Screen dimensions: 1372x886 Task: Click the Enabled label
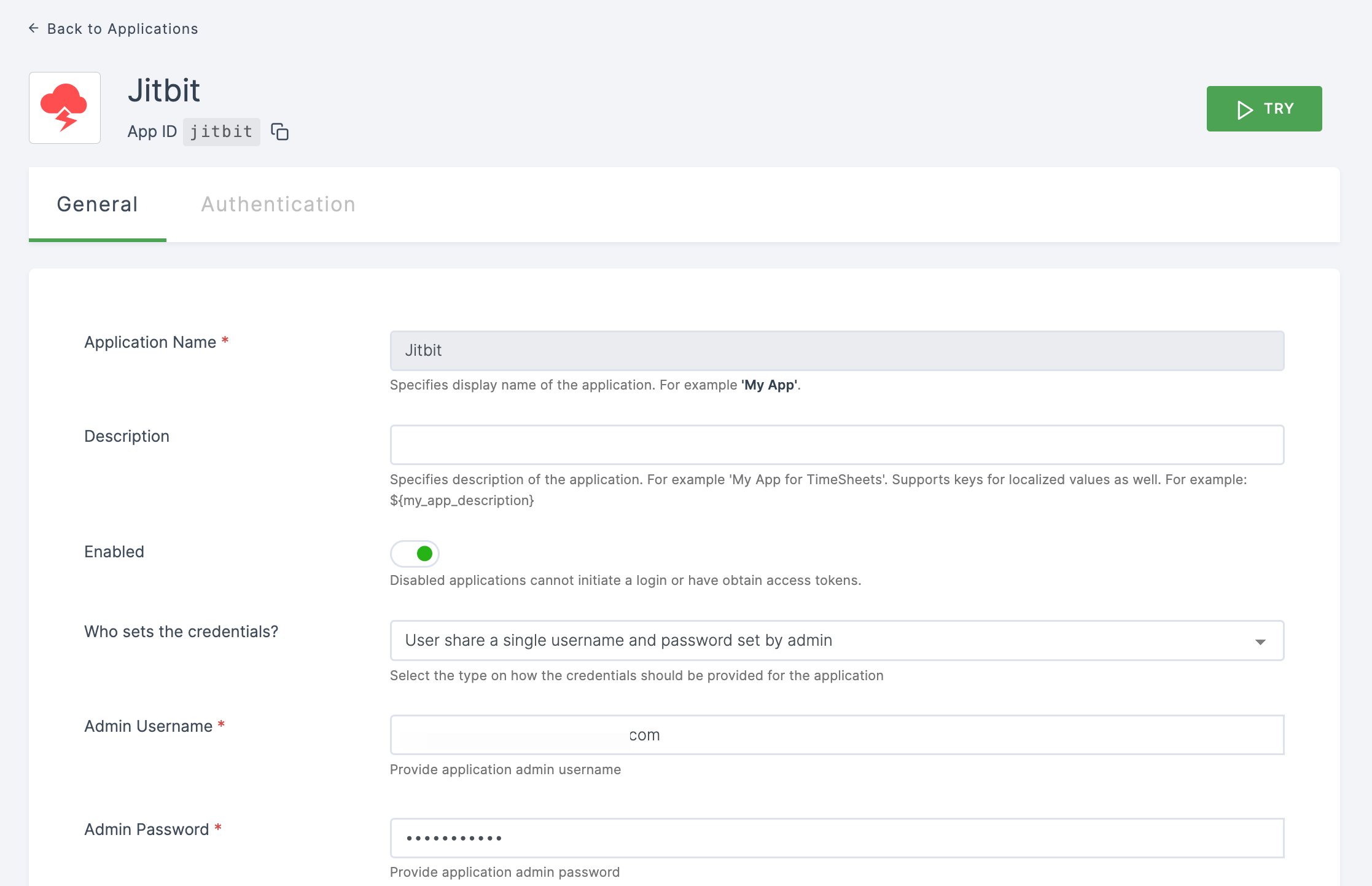(114, 552)
